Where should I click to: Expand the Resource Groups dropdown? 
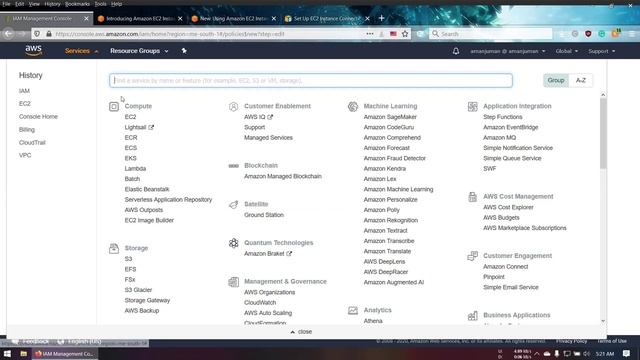click(139, 51)
